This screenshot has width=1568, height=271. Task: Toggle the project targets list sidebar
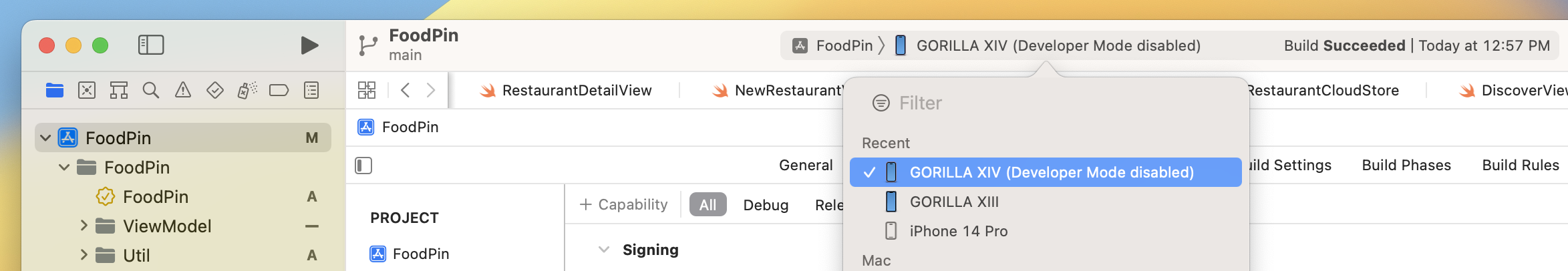(x=363, y=166)
